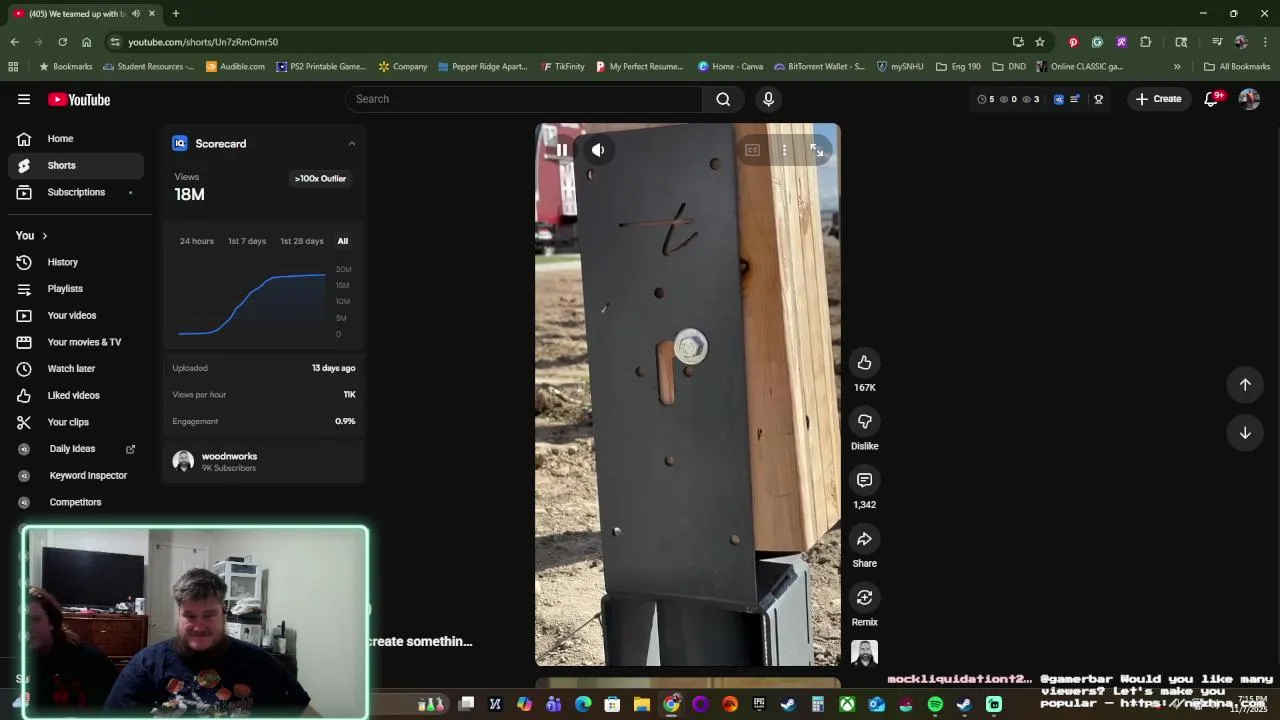Screen dimensions: 1280x720
Task: Mute the Shorts video volume
Action: tap(598, 150)
